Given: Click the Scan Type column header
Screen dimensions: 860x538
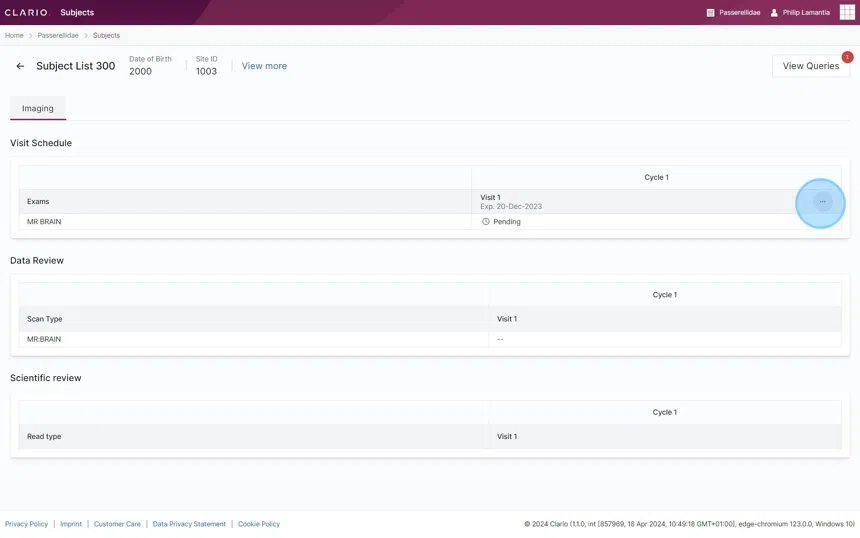Looking at the screenshot, I should (x=44, y=319).
